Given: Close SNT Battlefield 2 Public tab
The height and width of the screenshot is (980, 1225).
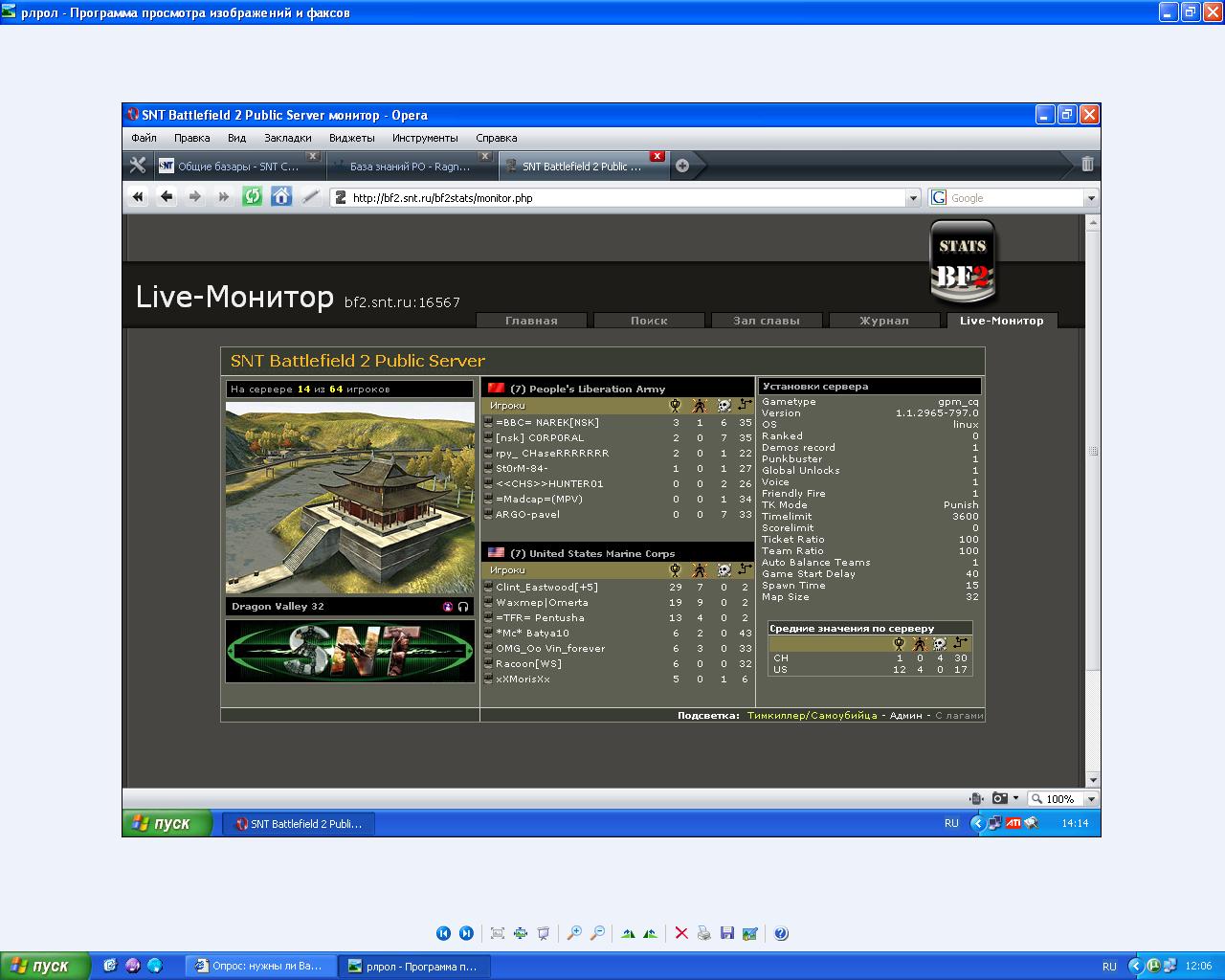Looking at the screenshot, I should click(657, 156).
